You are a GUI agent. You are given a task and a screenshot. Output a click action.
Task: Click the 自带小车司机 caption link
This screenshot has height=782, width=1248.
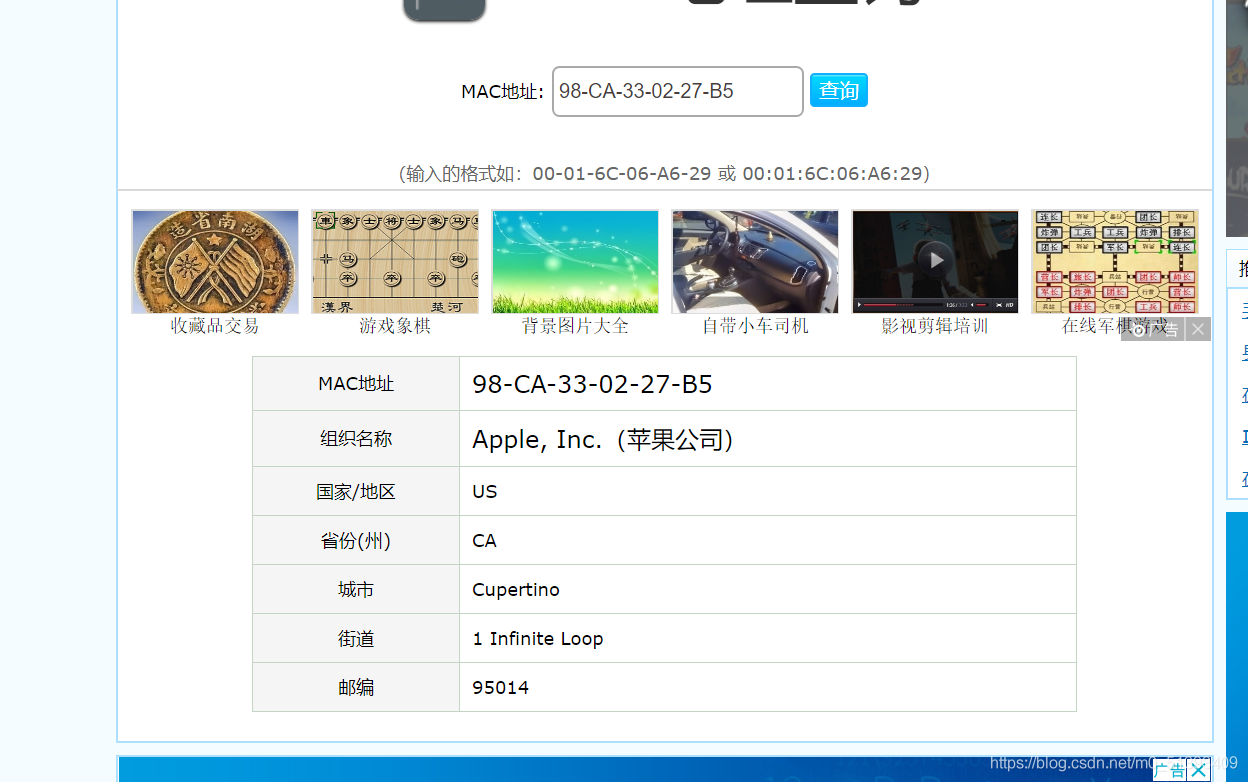pyautogui.click(x=755, y=326)
